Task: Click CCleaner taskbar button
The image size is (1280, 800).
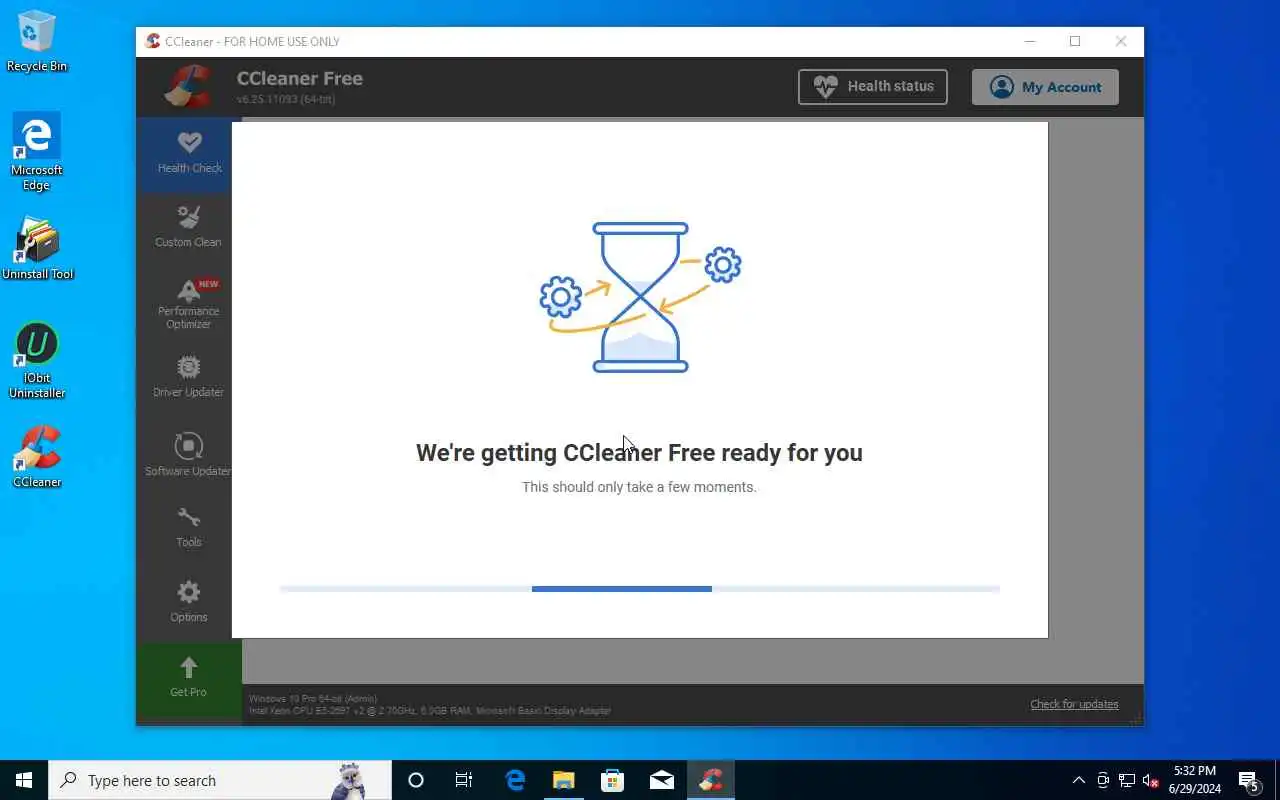Action: (x=711, y=780)
